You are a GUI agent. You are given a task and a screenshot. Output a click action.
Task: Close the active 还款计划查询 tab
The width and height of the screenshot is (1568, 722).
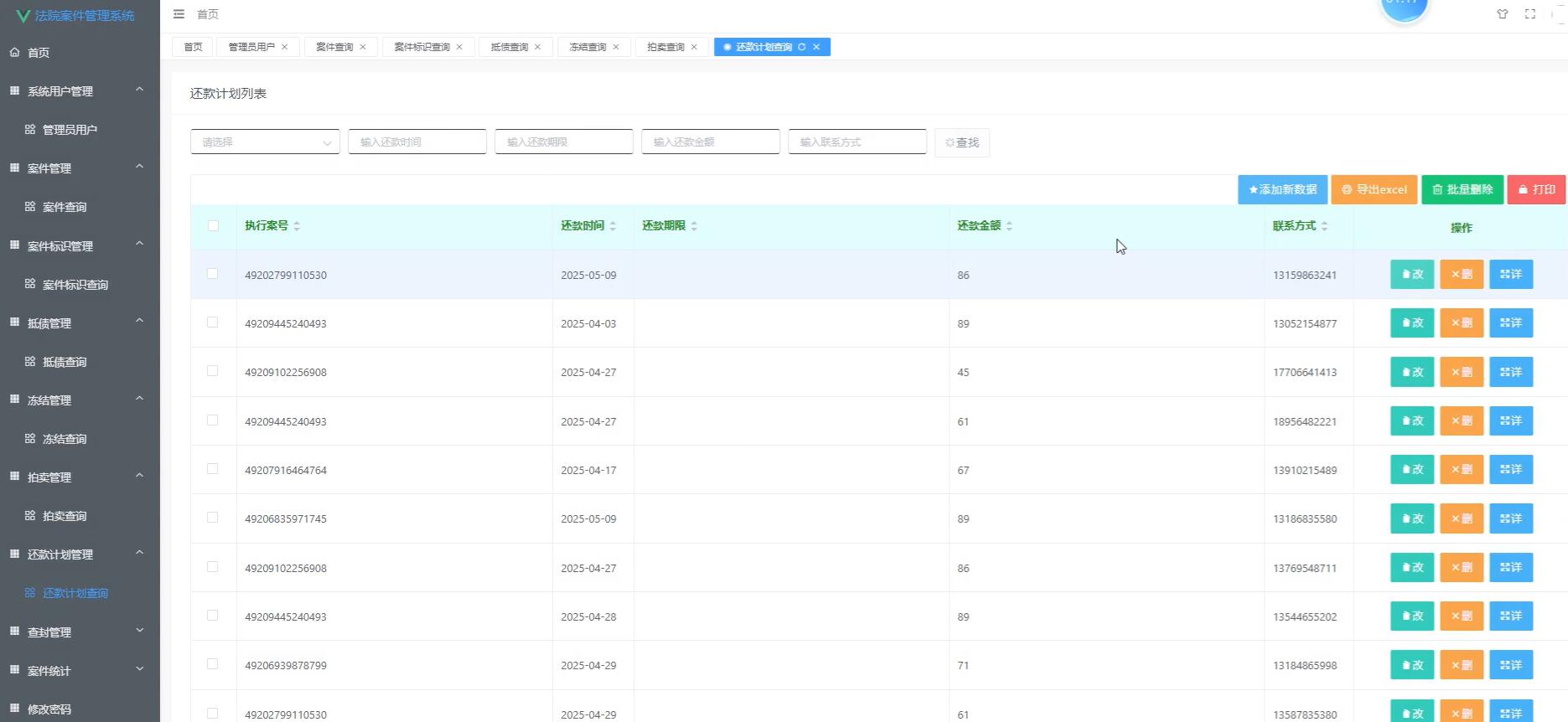click(x=816, y=47)
